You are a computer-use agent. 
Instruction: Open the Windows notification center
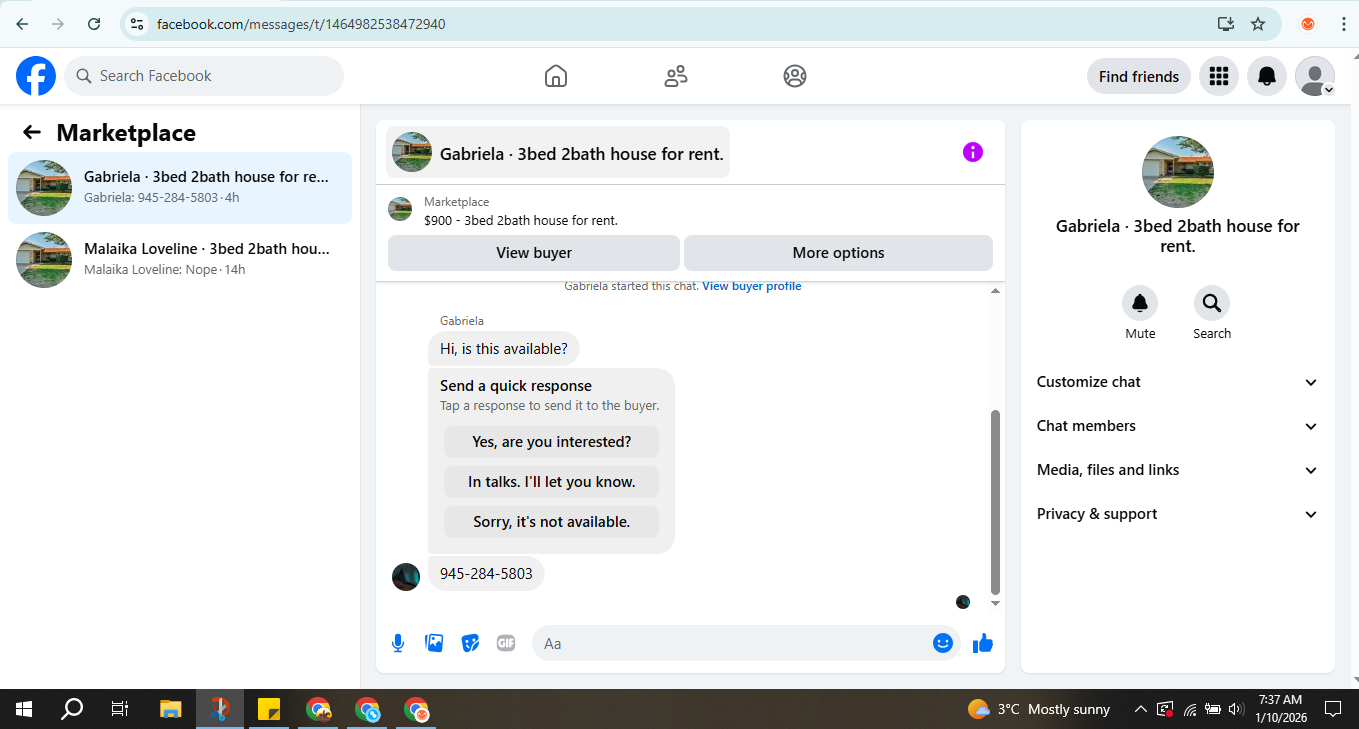pyautogui.click(x=1333, y=709)
